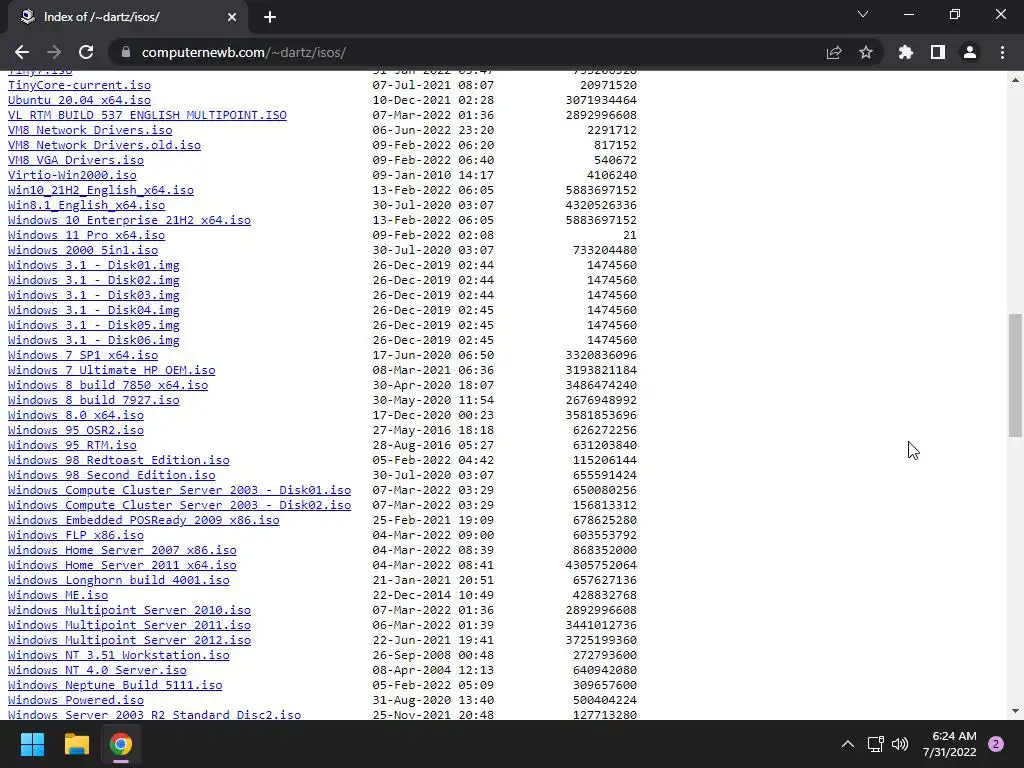View site security lock information
Screen dimensions: 1024x768
pyautogui.click(x=126, y=52)
